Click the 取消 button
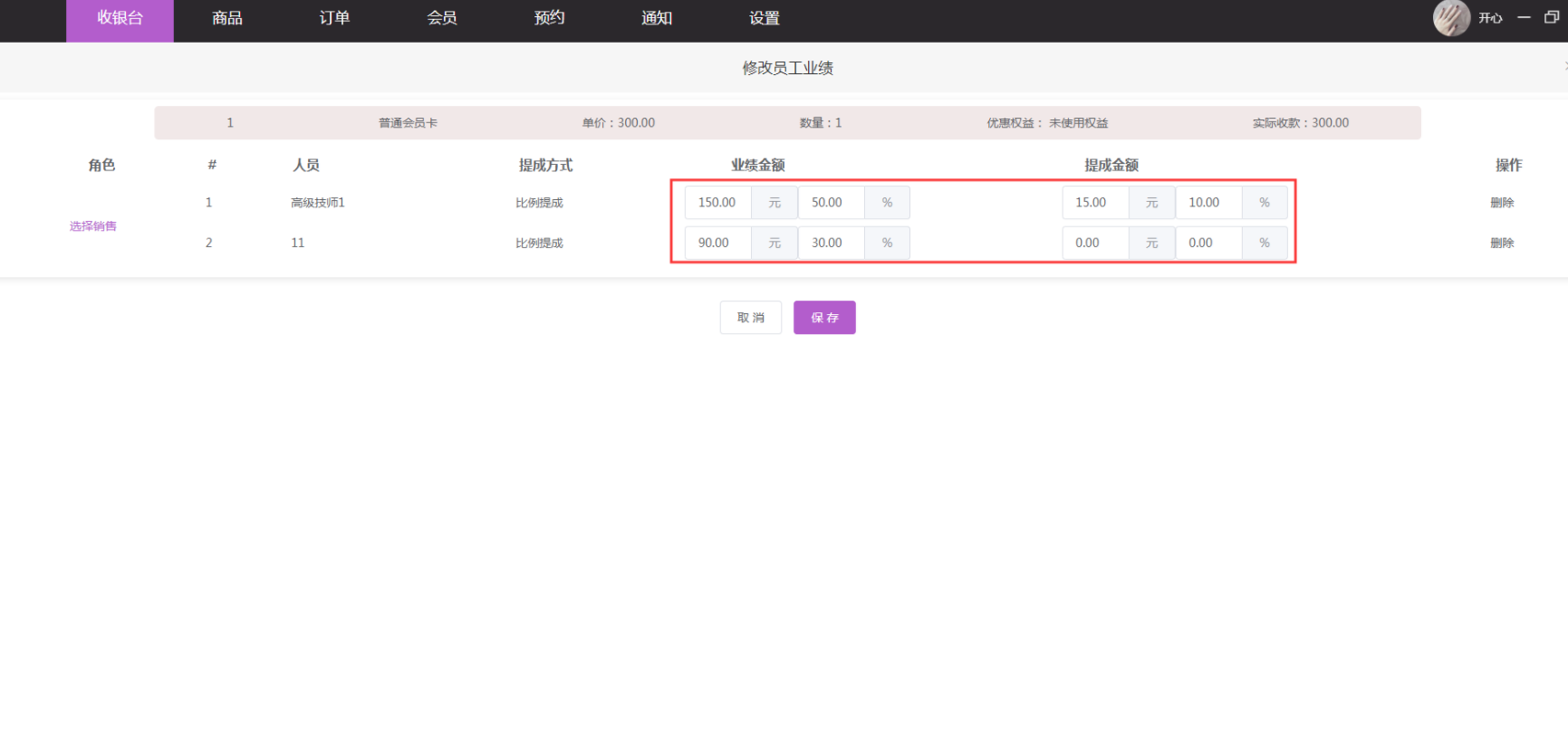 point(751,318)
